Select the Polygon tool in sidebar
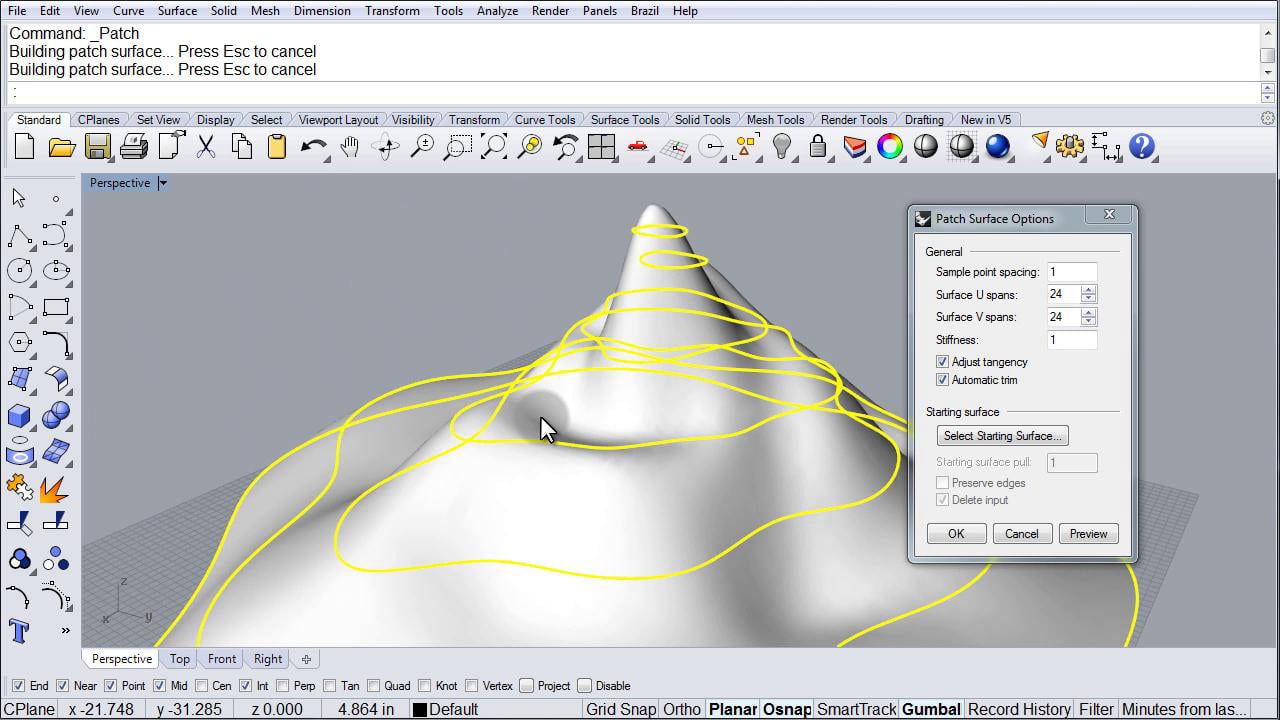This screenshot has width=1280, height=720. tap(19, 343)
